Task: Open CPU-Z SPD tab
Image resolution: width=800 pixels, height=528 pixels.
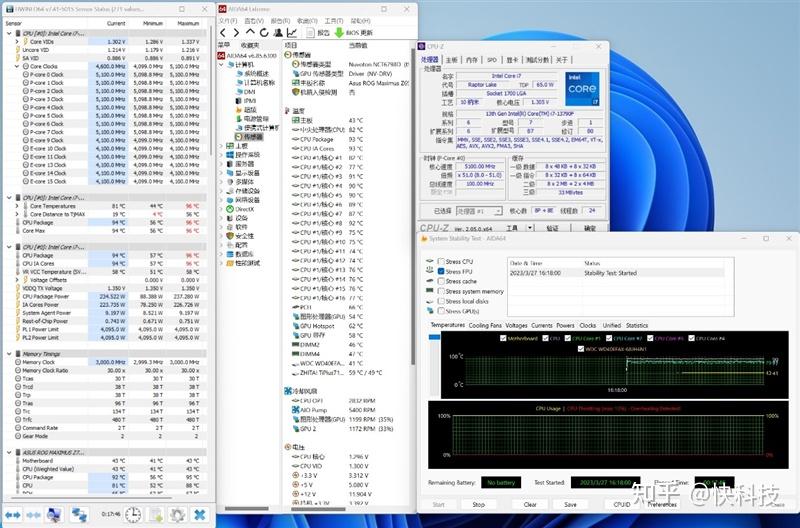Action: pos(492,60)
